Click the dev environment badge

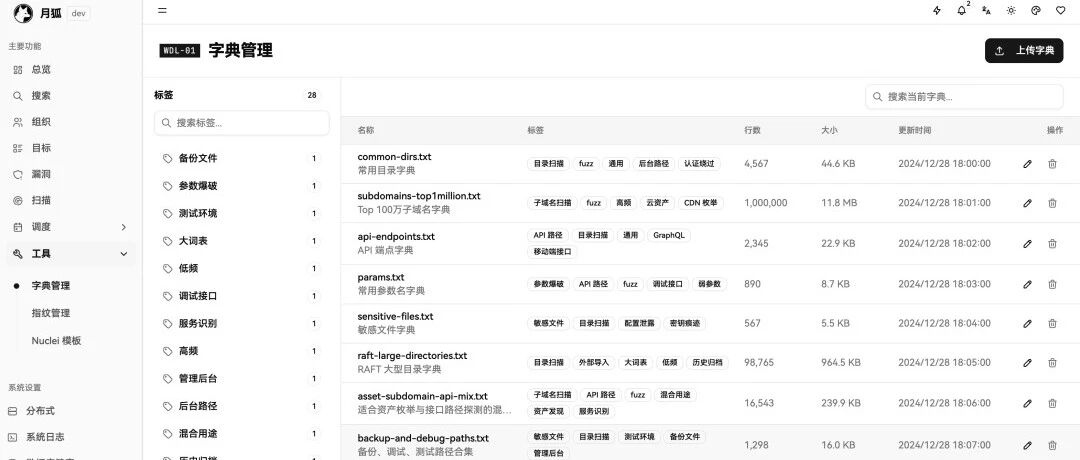tap(79, 14)
